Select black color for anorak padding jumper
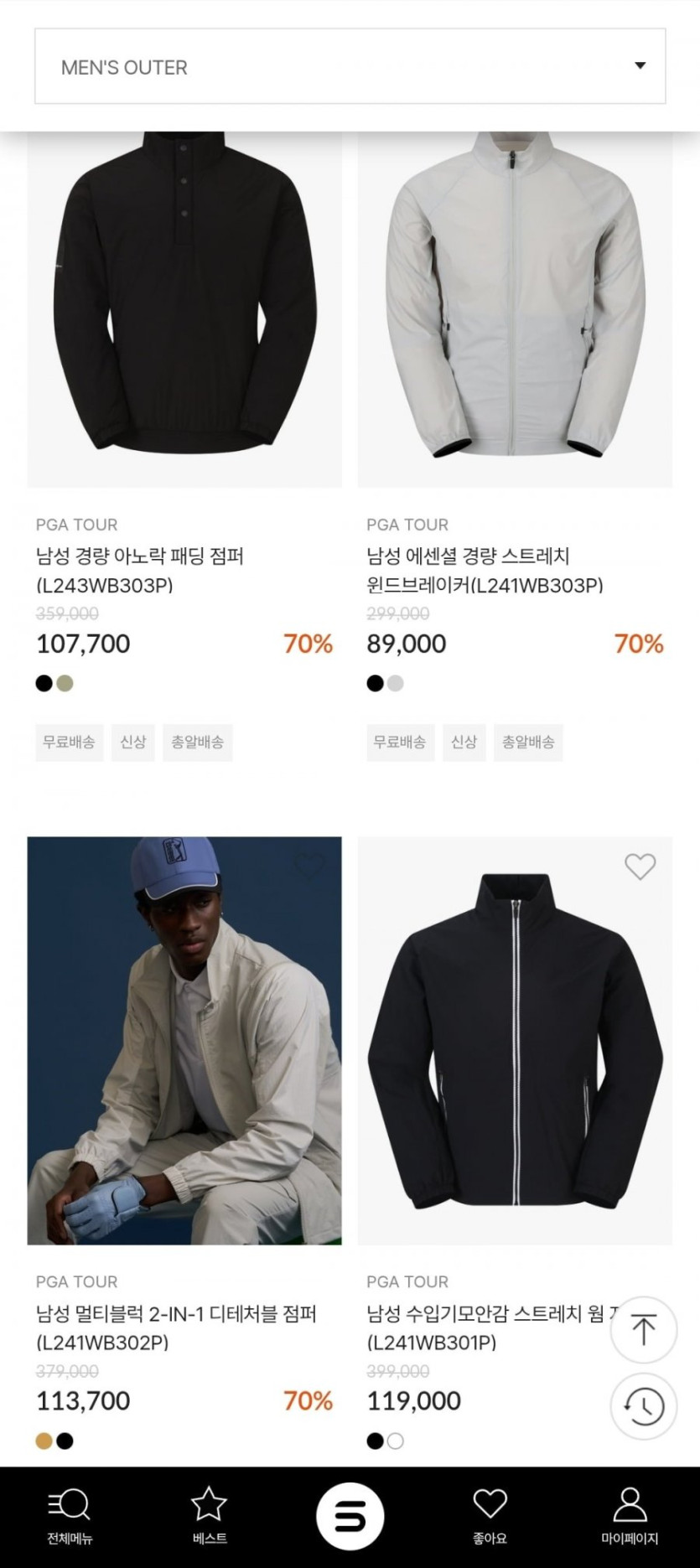 [44, 684]
